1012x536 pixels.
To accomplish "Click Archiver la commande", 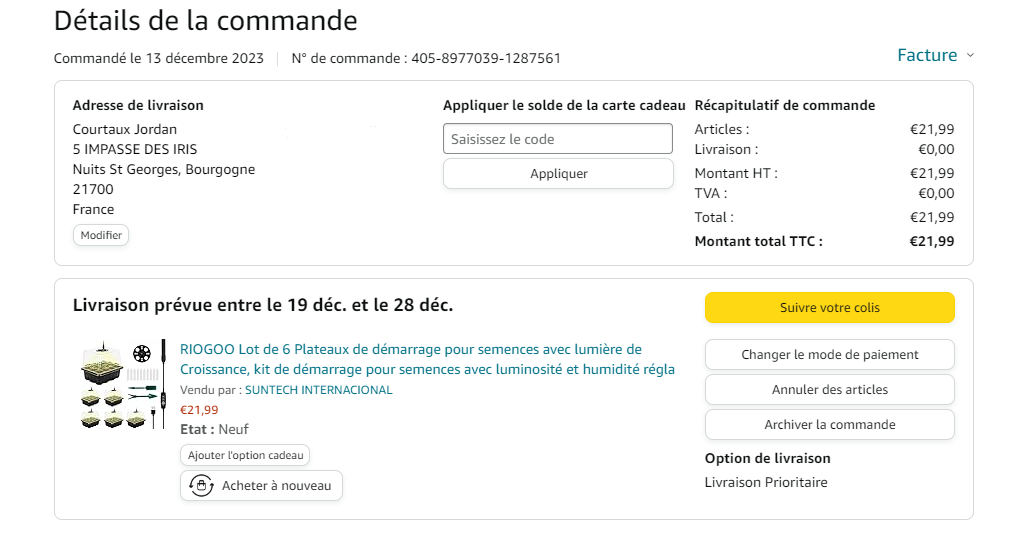I will pos(829,425).
